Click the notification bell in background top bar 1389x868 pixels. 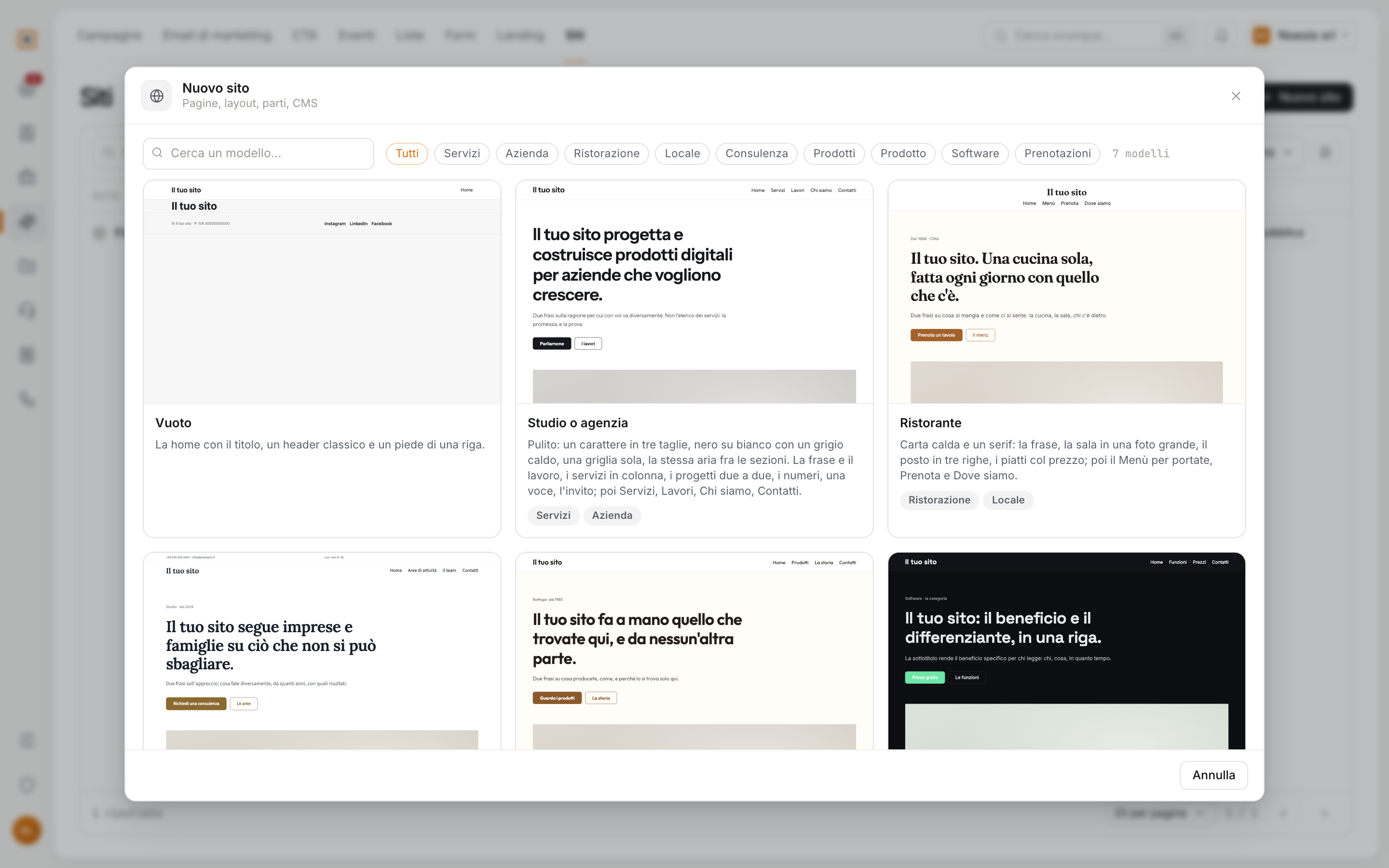tap(1221, 36)
